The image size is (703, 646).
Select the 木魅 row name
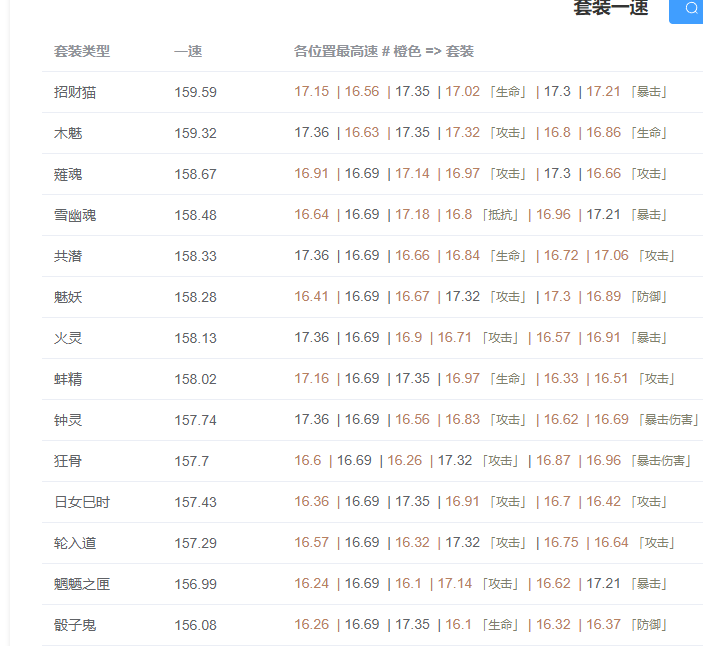[x=68, y=133]
